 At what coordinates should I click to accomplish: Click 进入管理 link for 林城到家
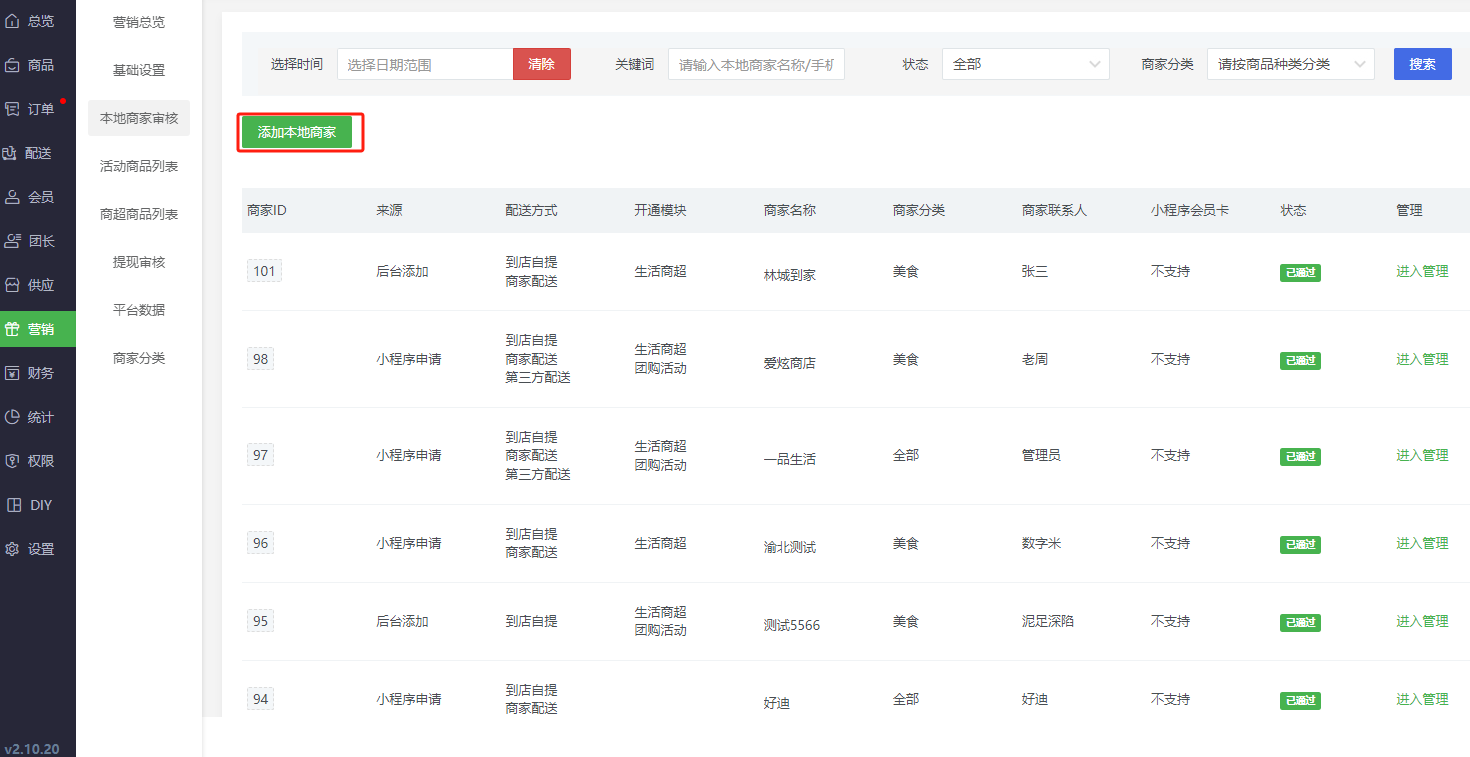coord(1422,271)
